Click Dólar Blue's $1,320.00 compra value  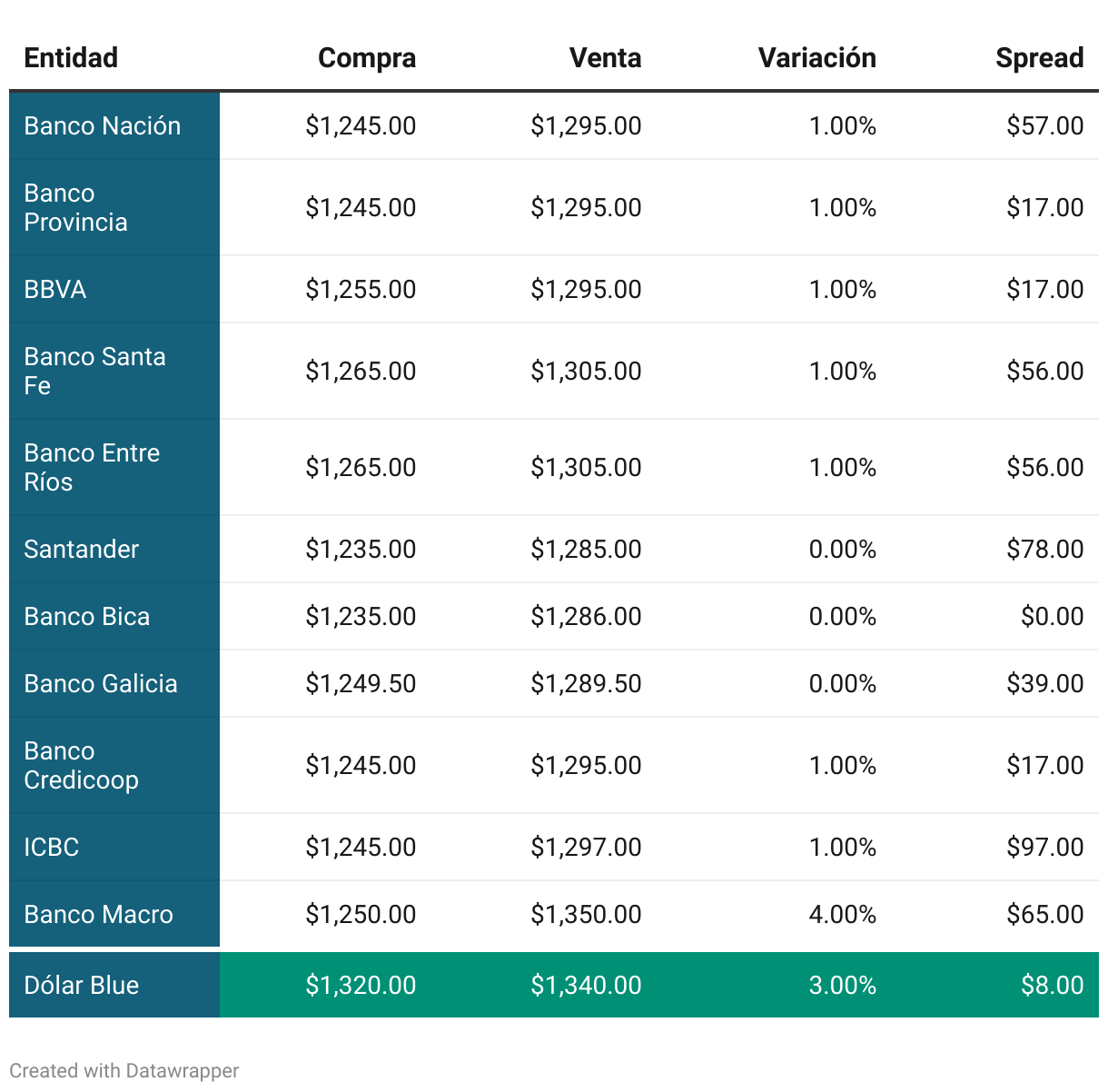click(x=361, y=986)
